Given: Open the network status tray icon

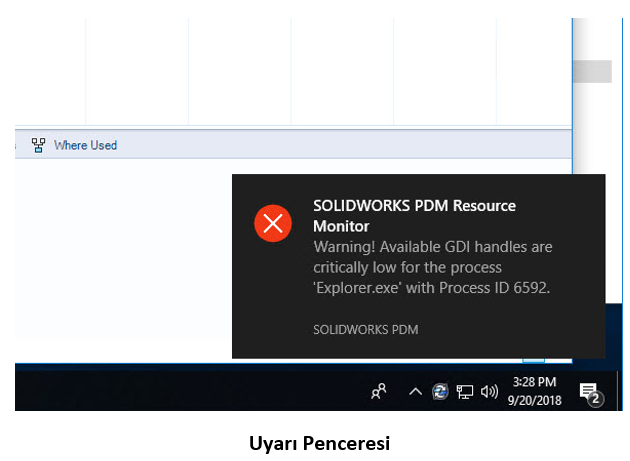Looking at the screenshot, I should pos(465,392).
